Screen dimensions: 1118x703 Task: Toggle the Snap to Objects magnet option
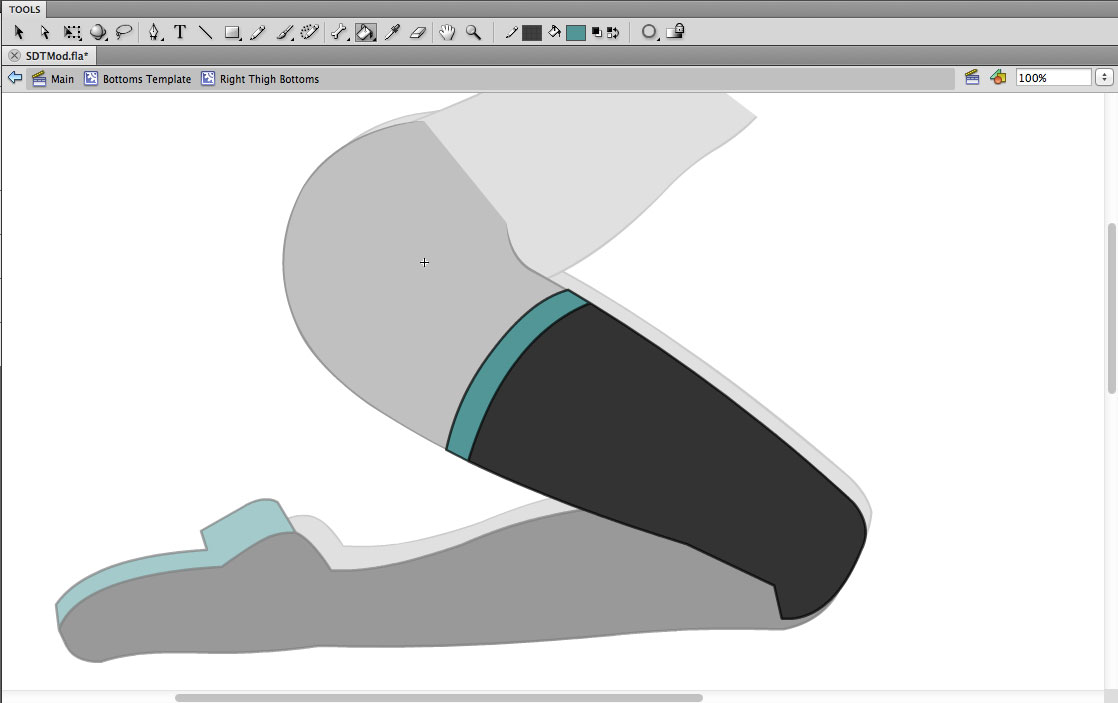tap(649, 32)
